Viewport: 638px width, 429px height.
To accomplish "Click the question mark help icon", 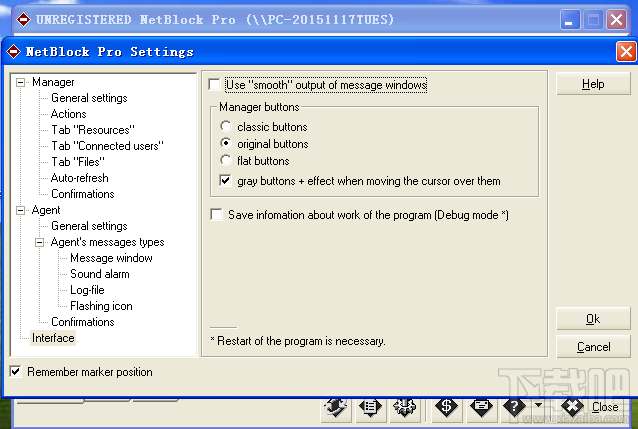I will click(515, 407).
